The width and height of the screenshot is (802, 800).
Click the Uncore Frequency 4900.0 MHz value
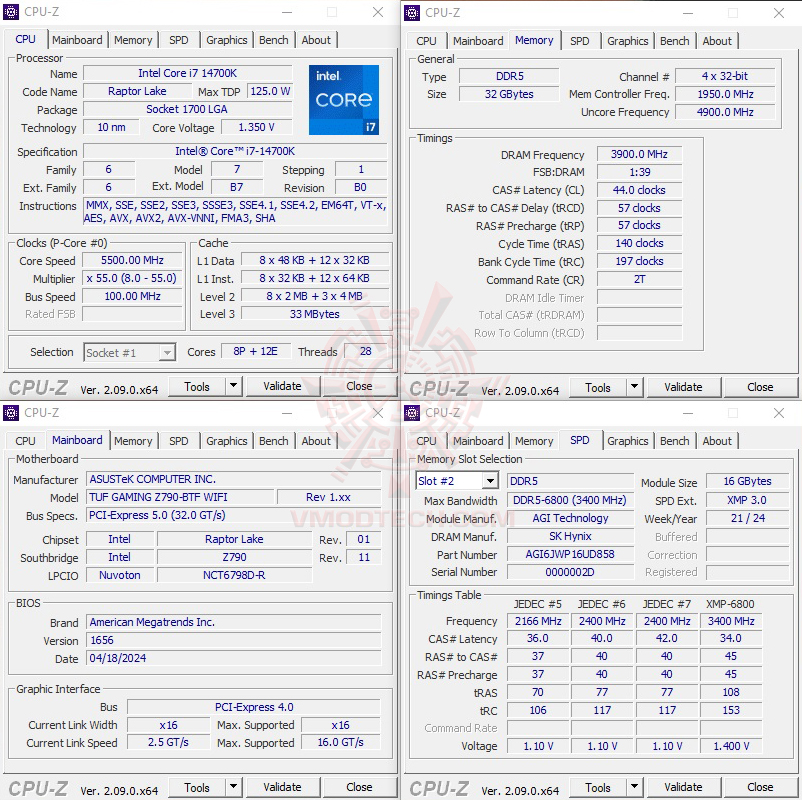point(725,112)
